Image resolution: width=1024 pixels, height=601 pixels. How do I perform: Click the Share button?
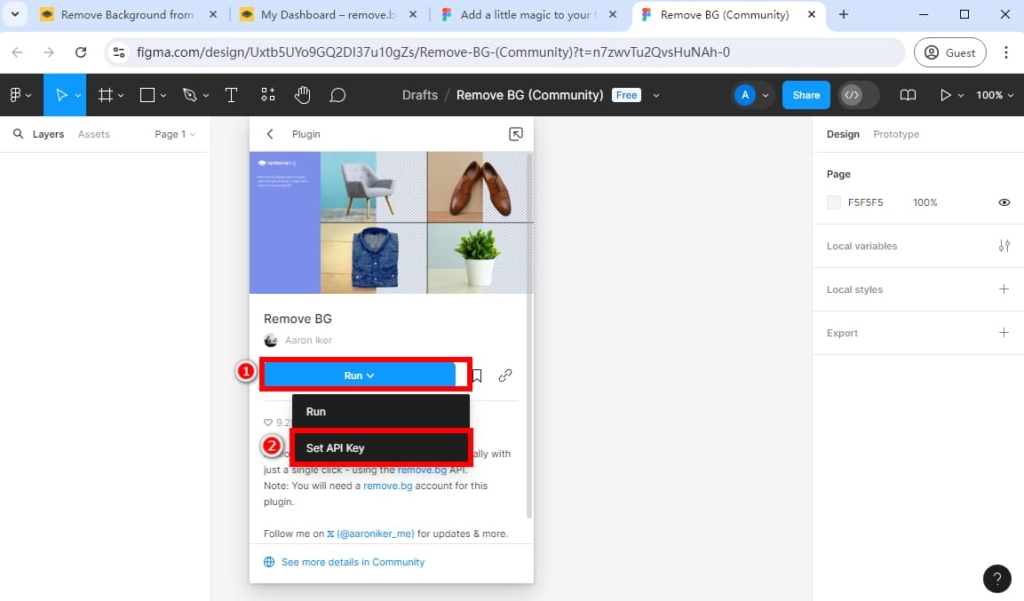(805, 95)
